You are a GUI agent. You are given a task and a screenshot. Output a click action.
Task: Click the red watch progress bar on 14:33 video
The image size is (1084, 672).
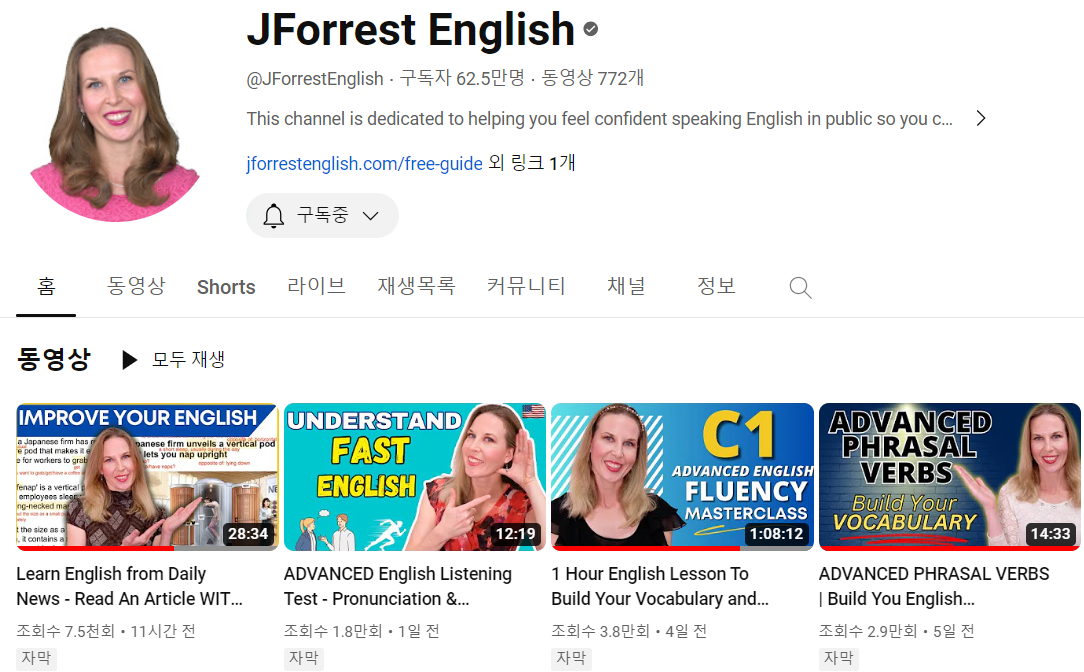[x=950, y=548]
